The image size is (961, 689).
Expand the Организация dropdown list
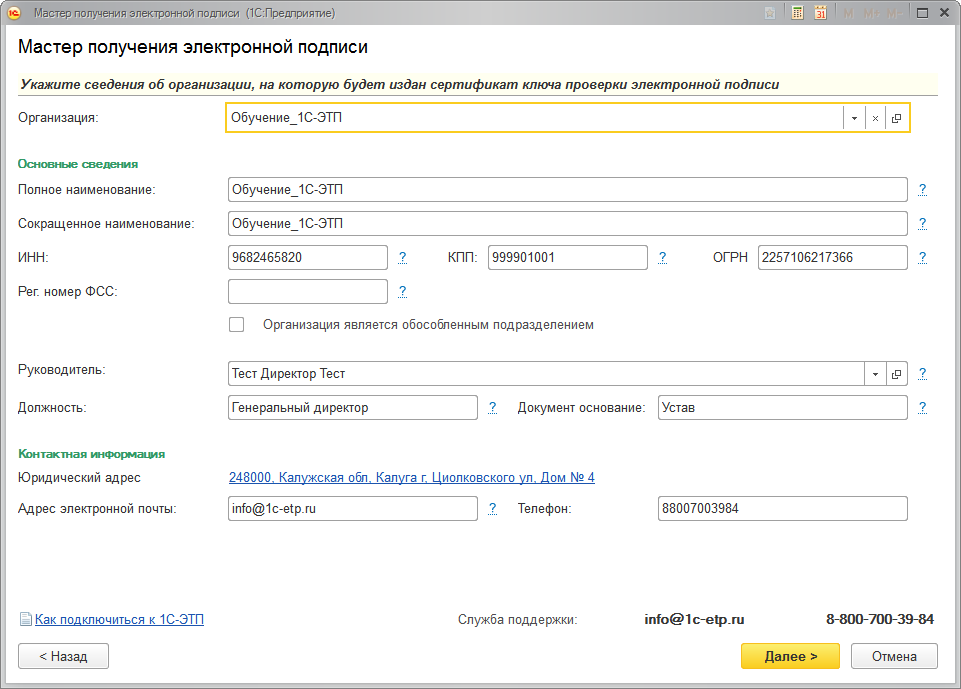[x=854, y=118]
